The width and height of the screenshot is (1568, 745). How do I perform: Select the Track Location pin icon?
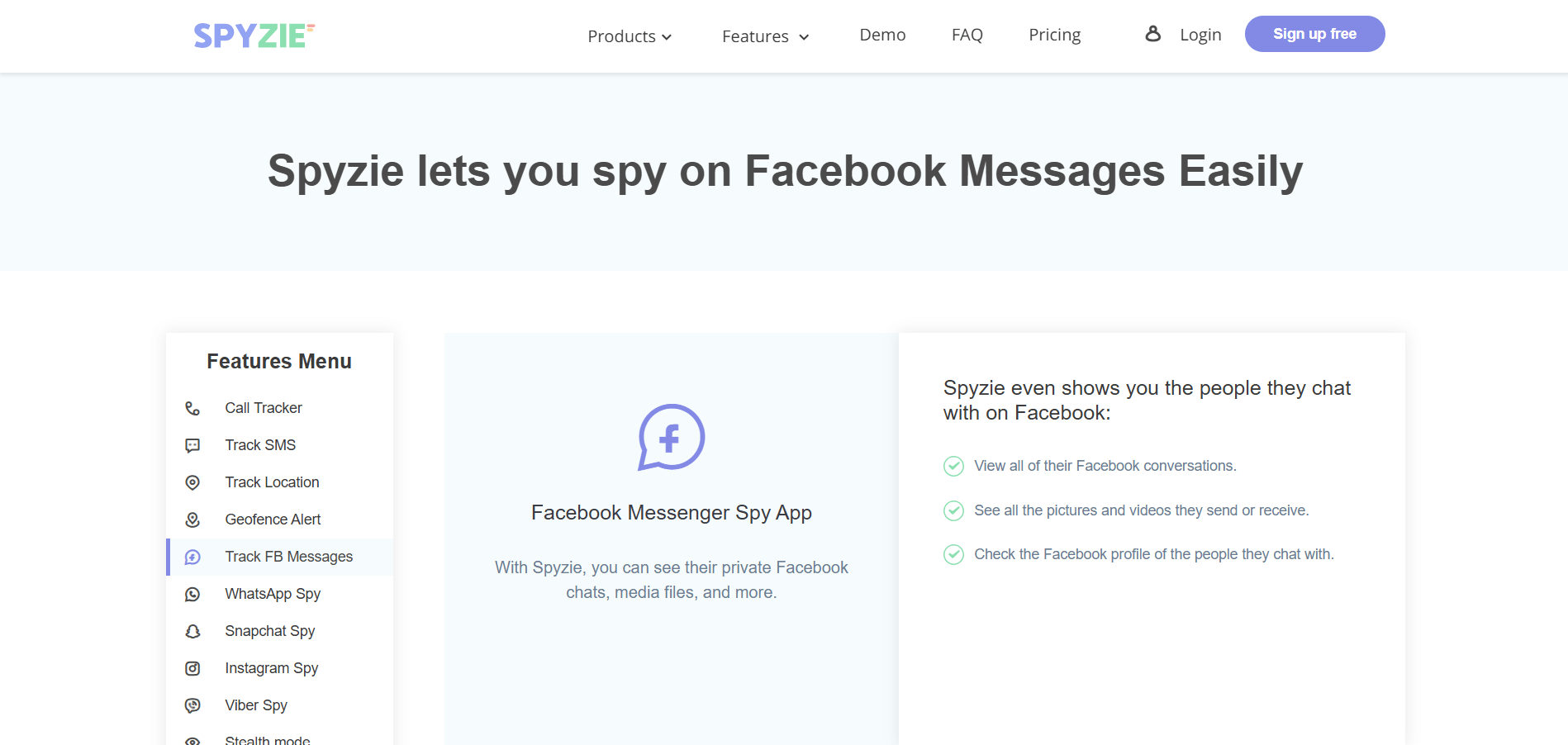192,482
